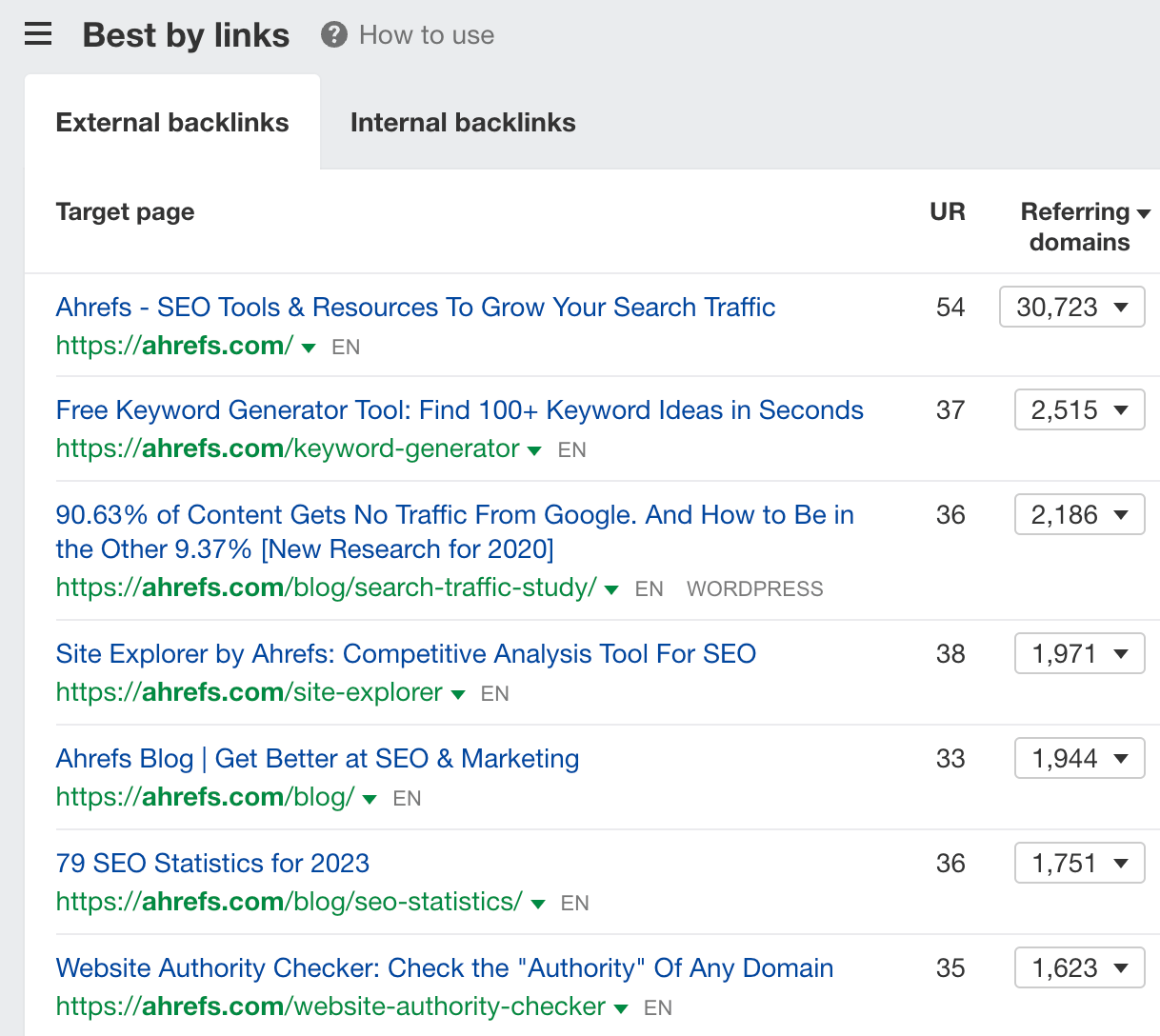The width and height of the screenshot is (1160, 1036).
Task: Click the sort arrow on Referring domains
Action: coord(1146,211)
